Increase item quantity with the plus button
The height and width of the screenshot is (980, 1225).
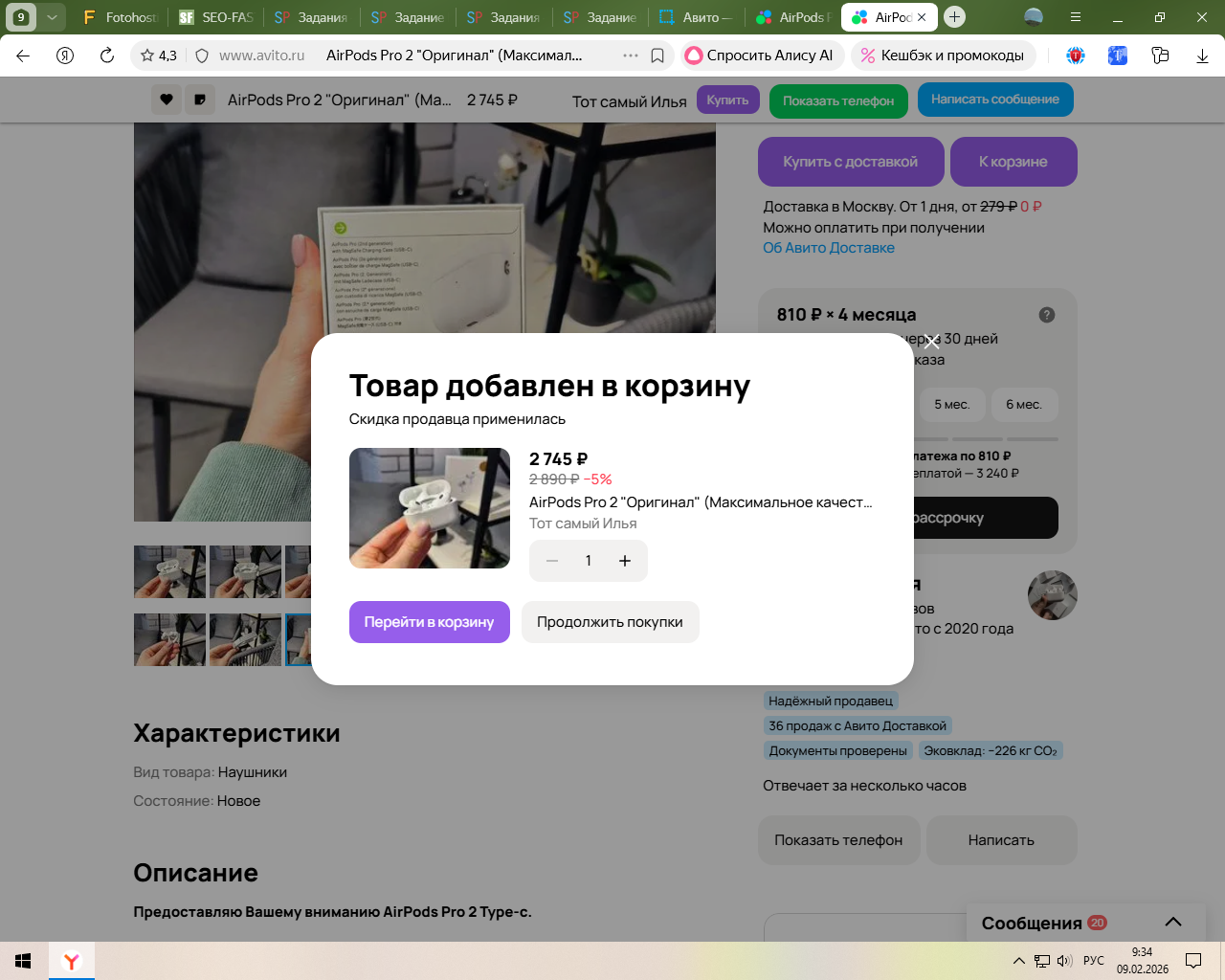click(625, 561)
